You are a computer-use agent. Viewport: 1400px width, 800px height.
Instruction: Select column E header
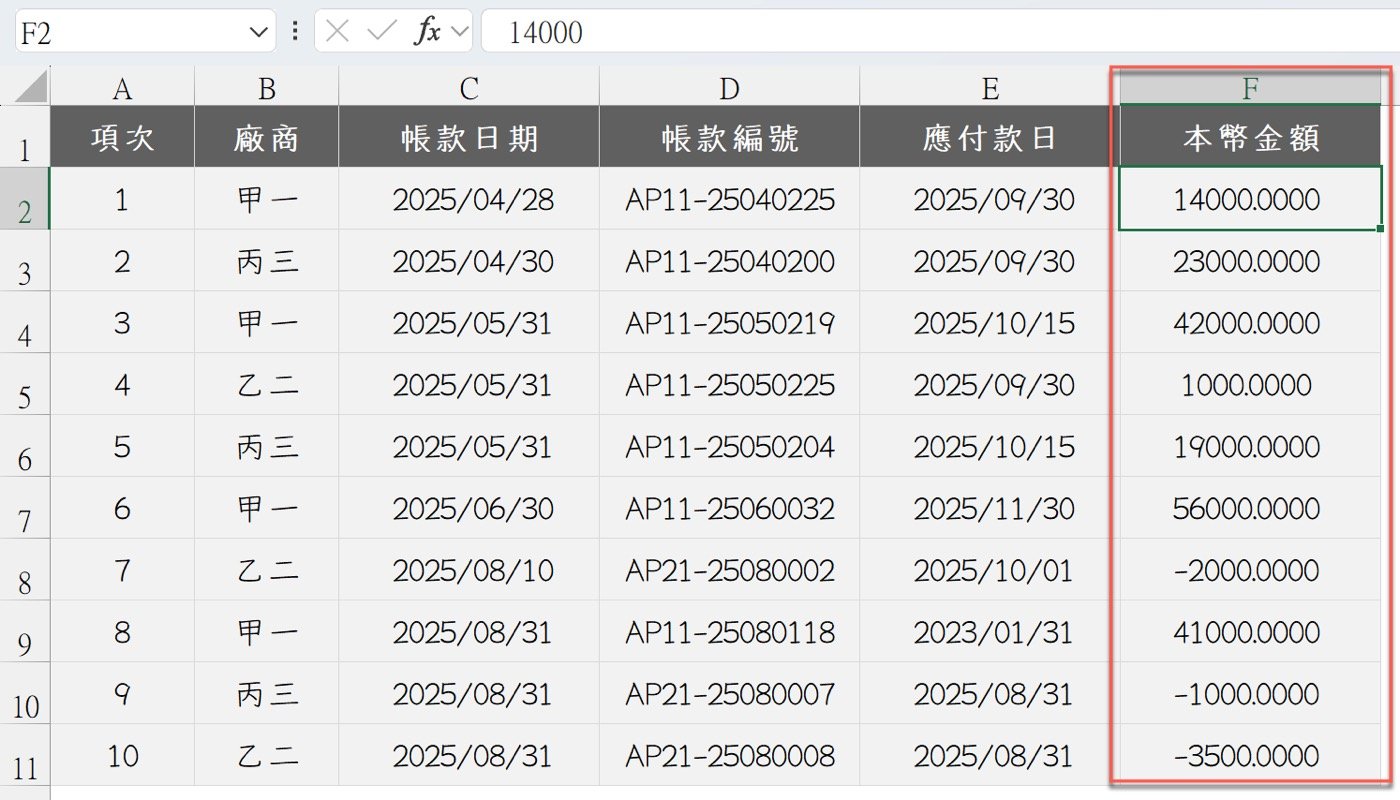click(989, 88)
